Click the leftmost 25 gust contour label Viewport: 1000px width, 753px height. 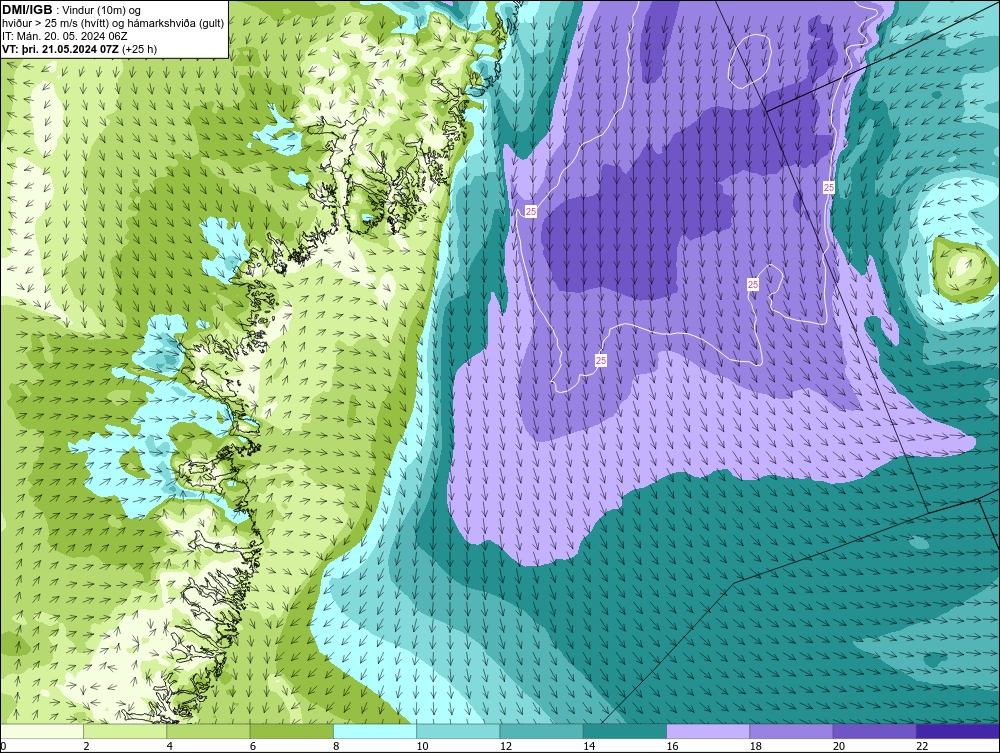531,212
